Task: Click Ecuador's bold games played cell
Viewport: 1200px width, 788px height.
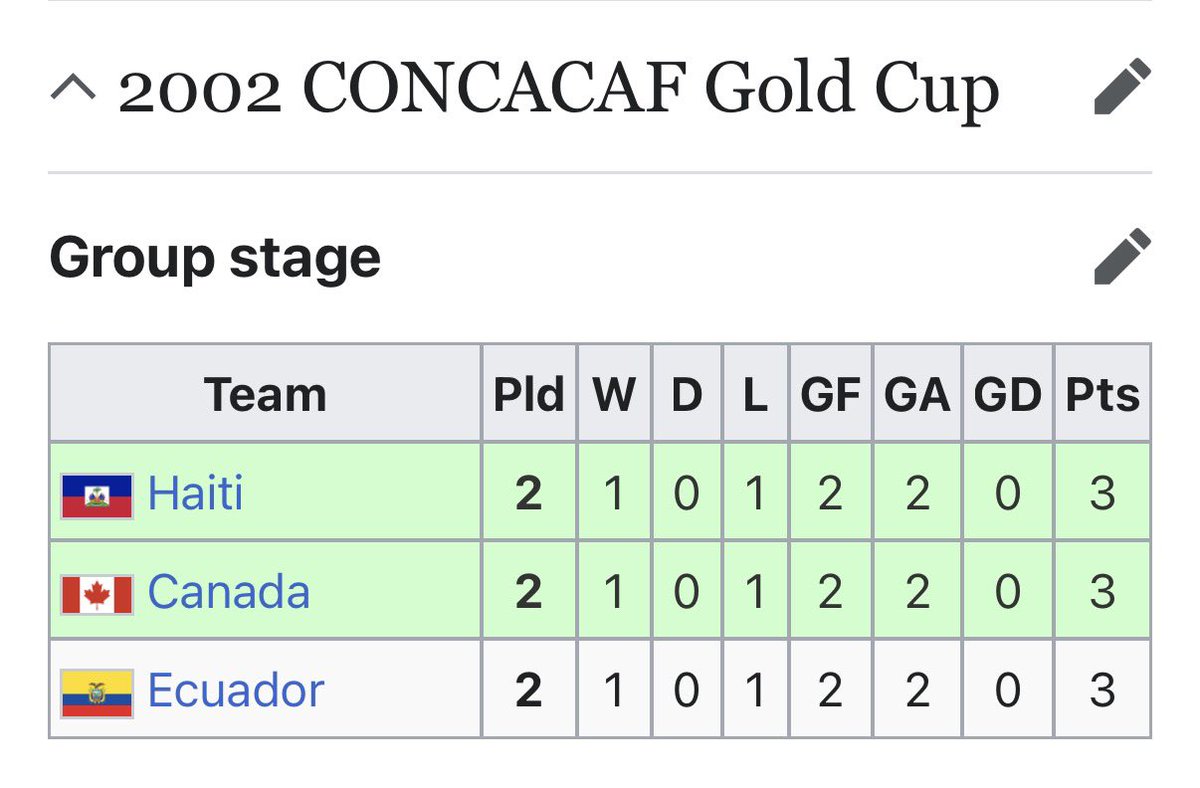Action: 529,690
